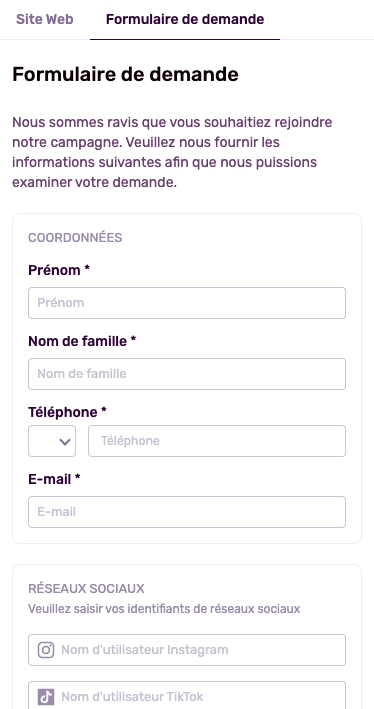The image size is (374, 709).
Task: Select the E-mail input box
Action: click(187, 512)
